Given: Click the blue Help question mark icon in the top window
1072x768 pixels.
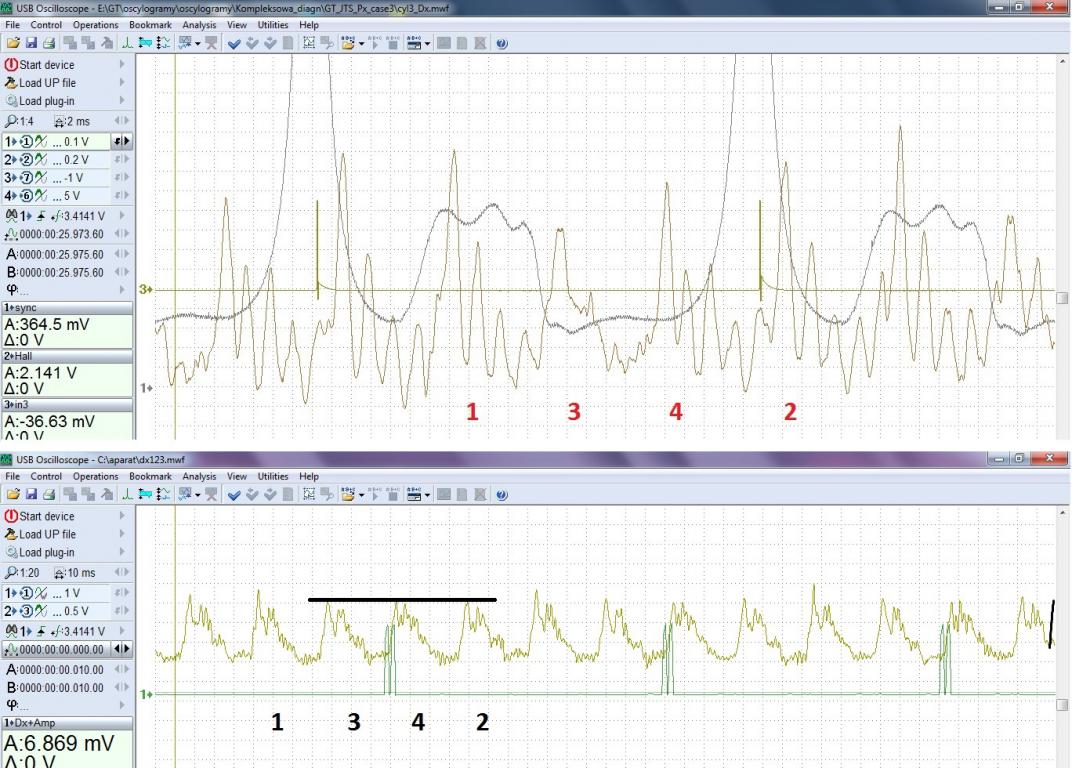Looking at the screenshot, I should (x=500, y=44).
